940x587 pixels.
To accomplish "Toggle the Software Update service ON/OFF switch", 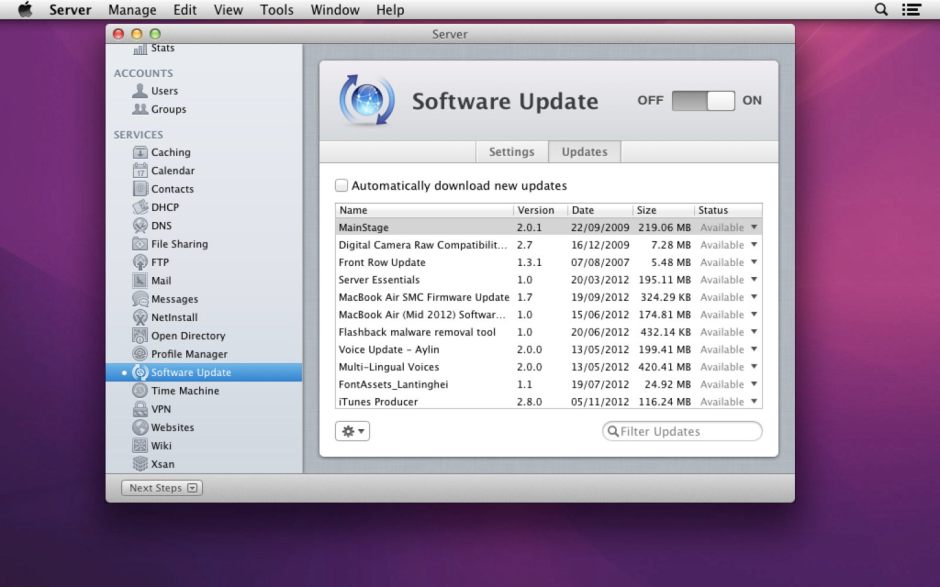I will pos(703,101).
